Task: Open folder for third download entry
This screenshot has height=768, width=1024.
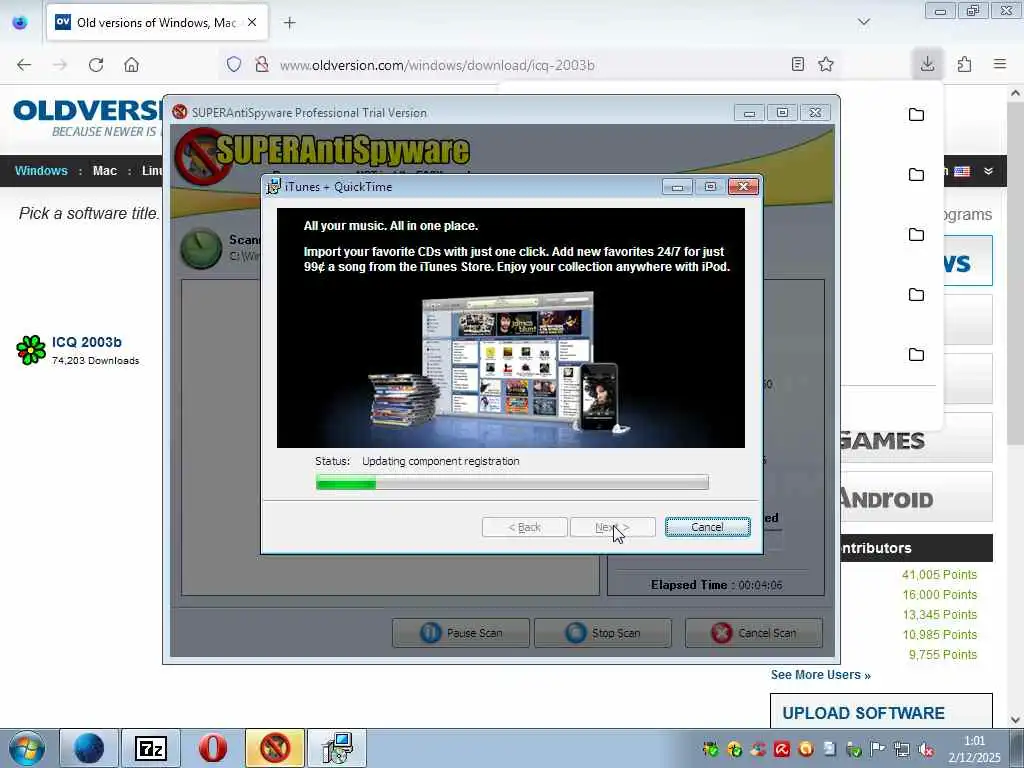Action: 916,235
